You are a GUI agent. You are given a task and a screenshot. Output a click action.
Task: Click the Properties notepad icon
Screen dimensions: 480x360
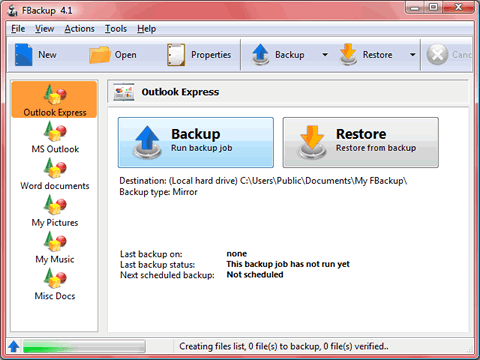[x=176, y=55]
